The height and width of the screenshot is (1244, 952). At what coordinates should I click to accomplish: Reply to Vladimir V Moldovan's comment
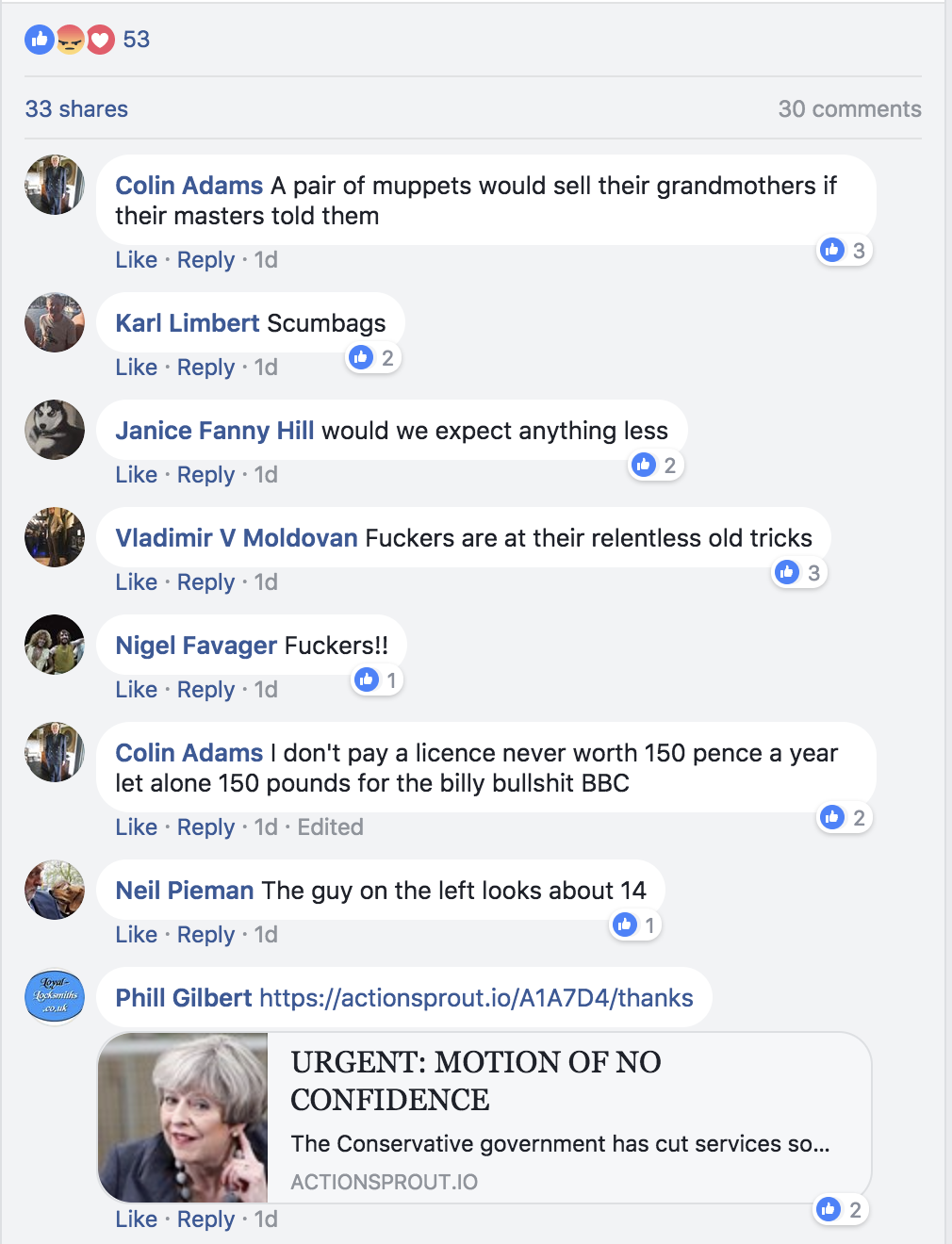(205, 582)
